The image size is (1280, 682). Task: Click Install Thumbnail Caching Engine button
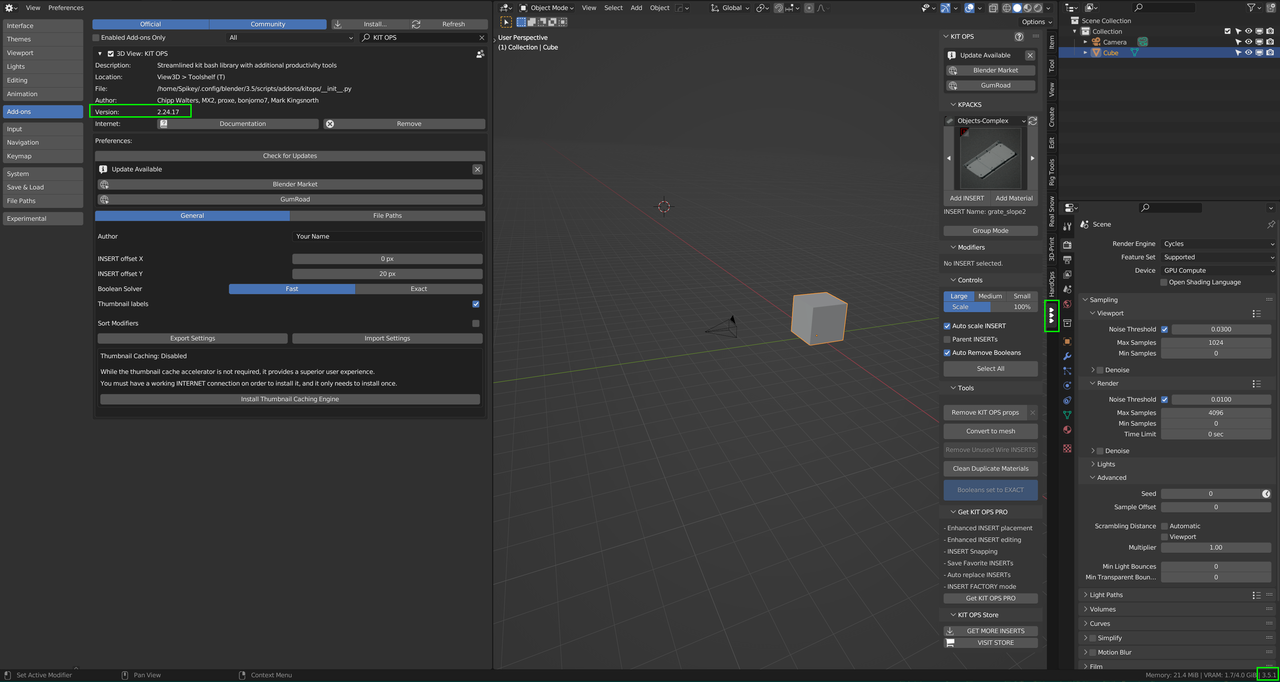click(290, 399)
